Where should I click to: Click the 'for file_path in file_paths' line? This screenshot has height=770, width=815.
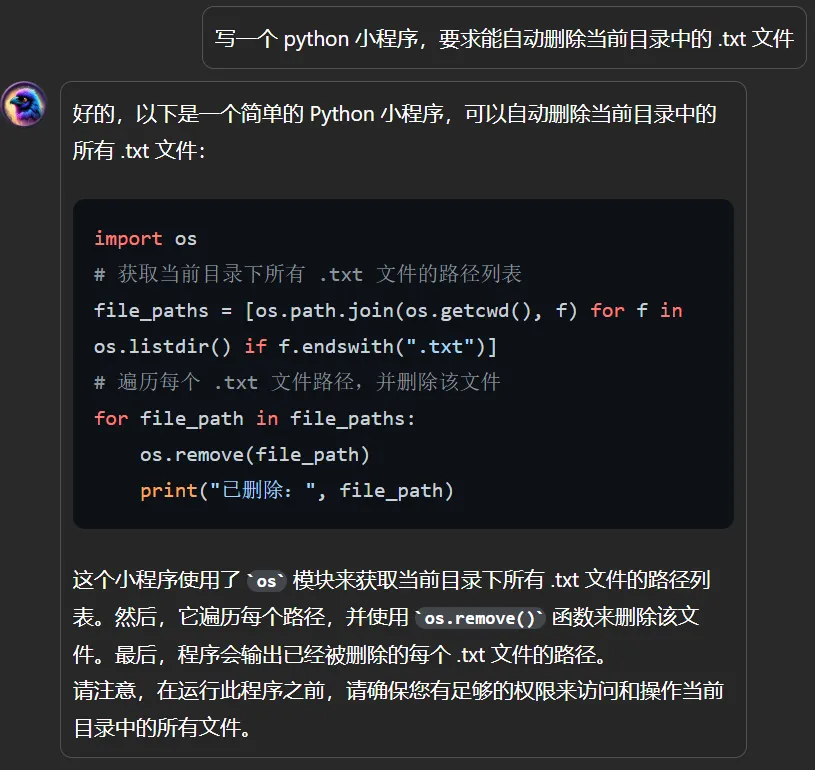point(255,419)
